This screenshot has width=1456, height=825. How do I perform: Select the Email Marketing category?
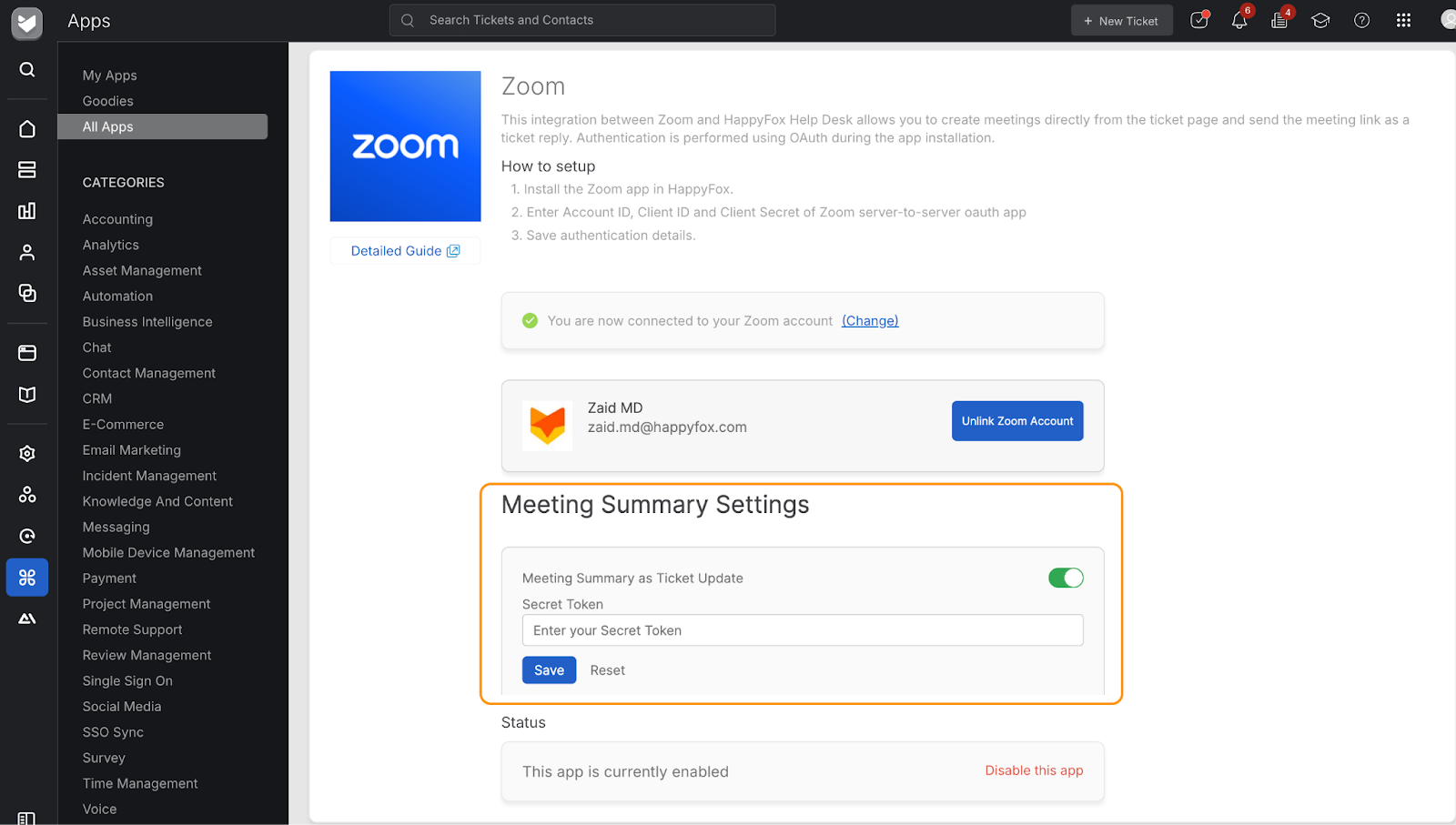click(x=131, y=450)
